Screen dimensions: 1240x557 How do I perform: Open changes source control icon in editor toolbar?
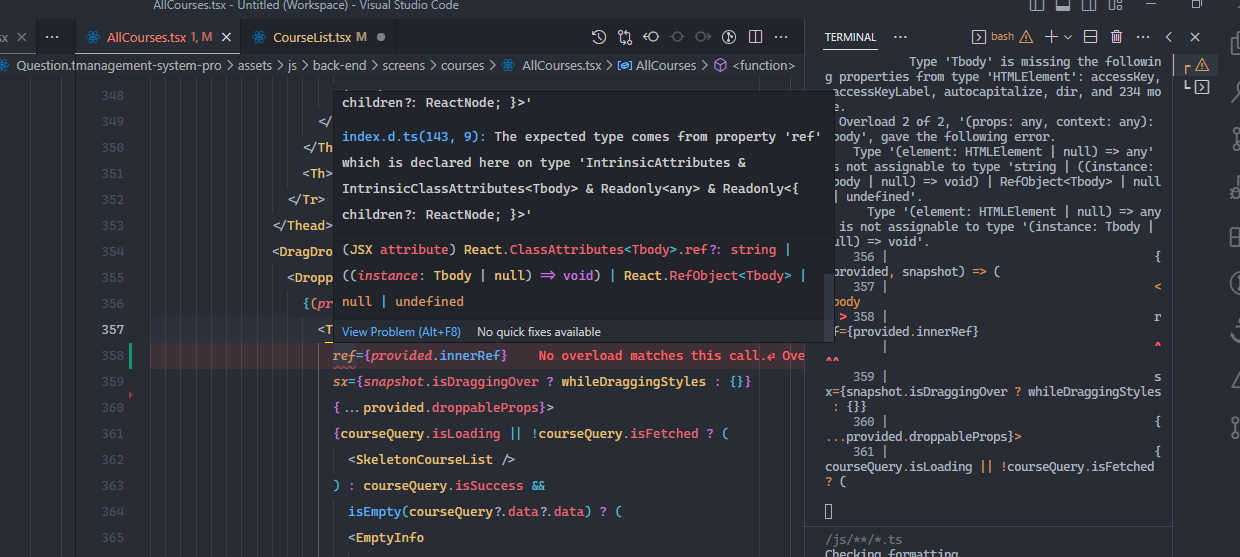pos(729,37)
